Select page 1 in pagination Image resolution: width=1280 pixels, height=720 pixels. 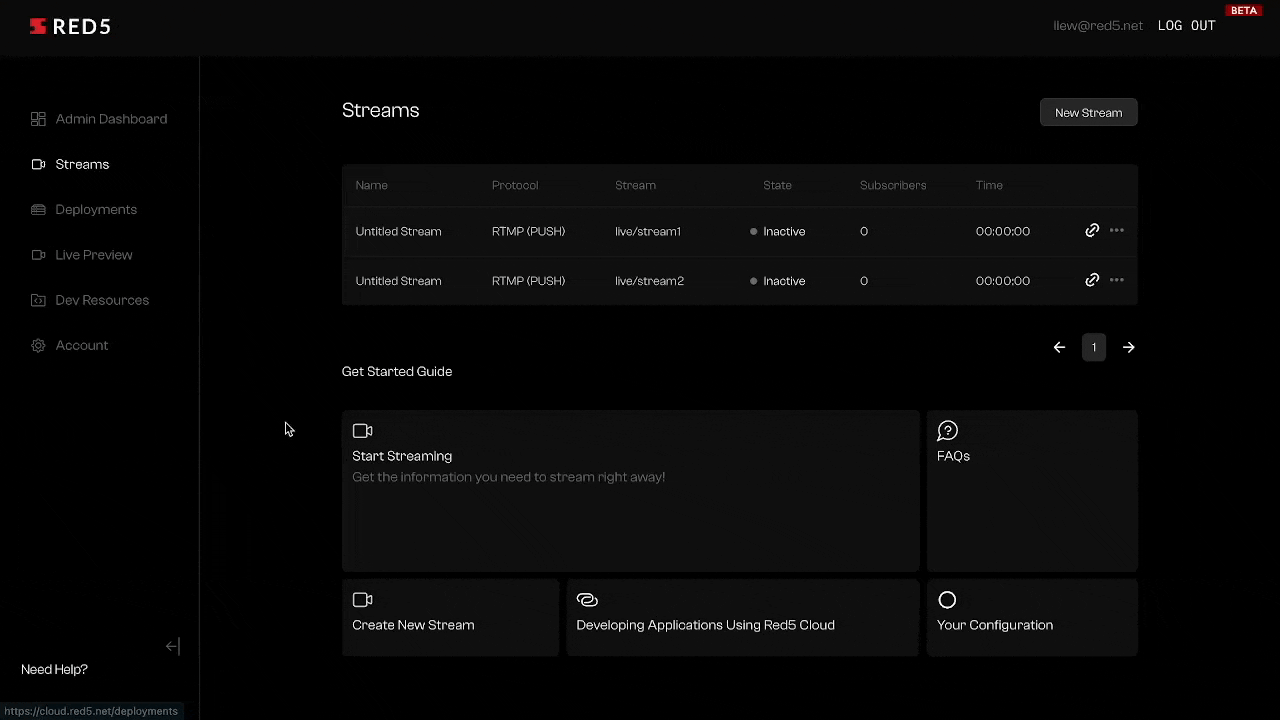1094,347
